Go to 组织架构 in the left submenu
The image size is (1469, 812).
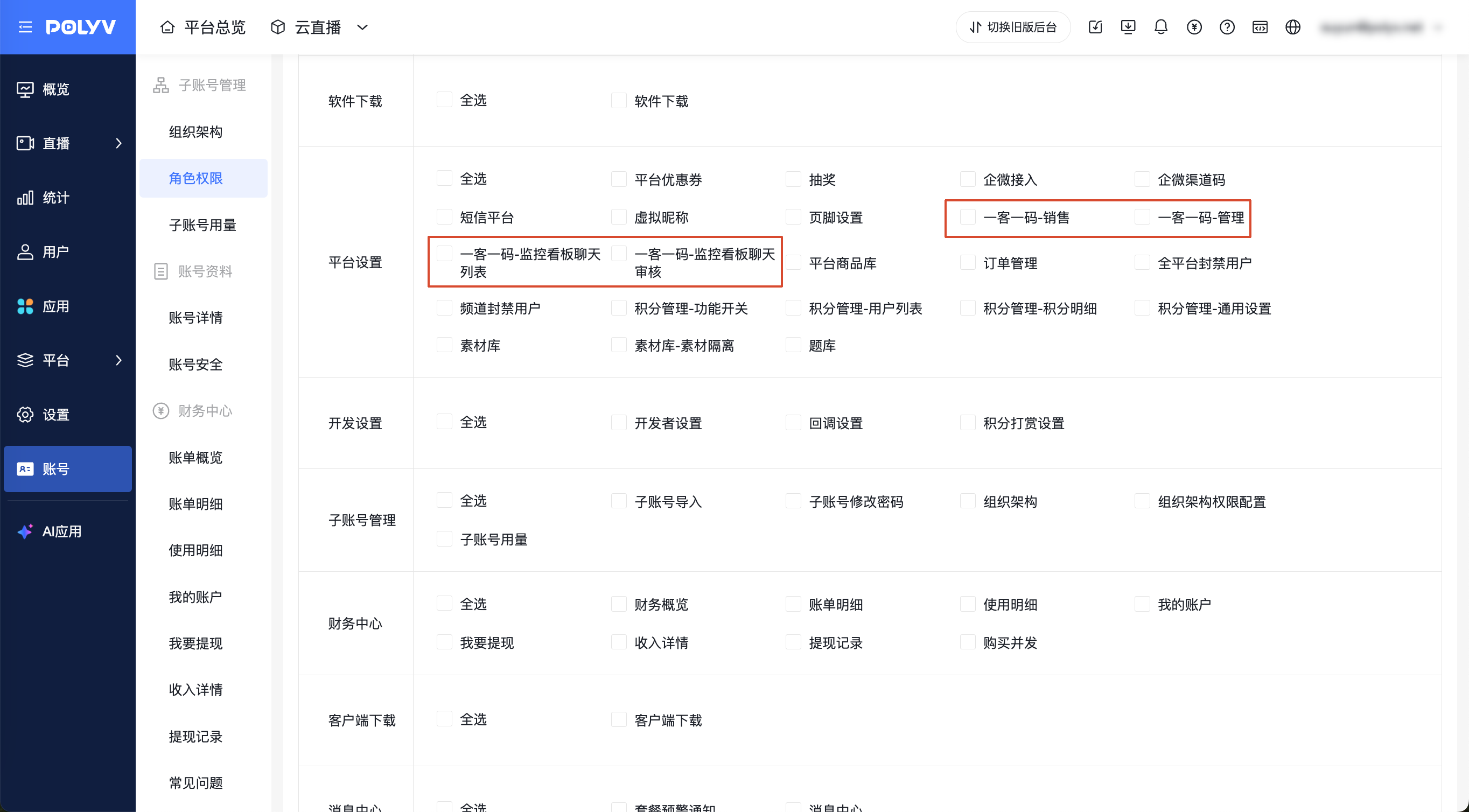click(195, 132)
